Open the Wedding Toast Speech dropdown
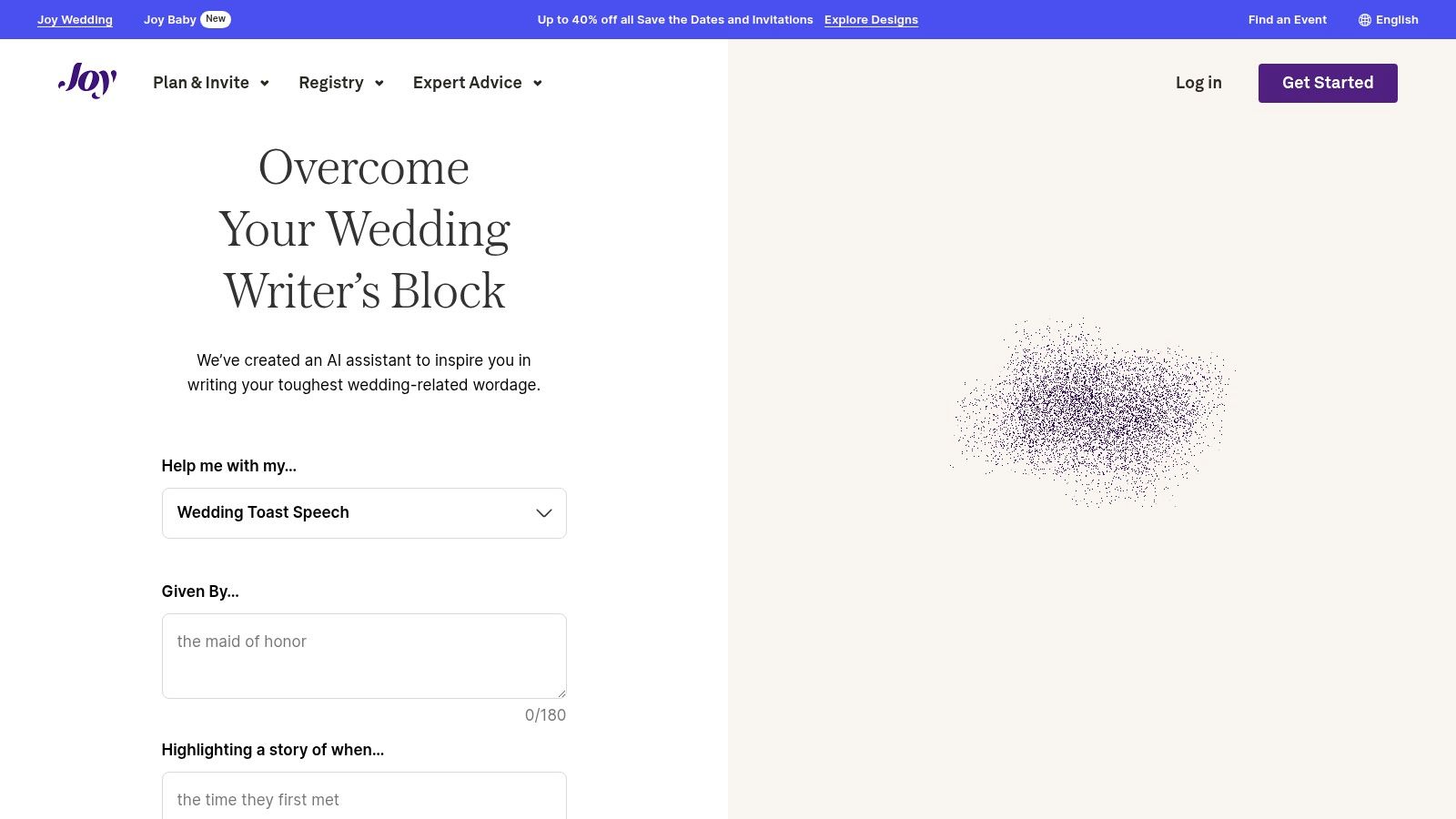Screen dimensions: 1456x819 [364, 513]
